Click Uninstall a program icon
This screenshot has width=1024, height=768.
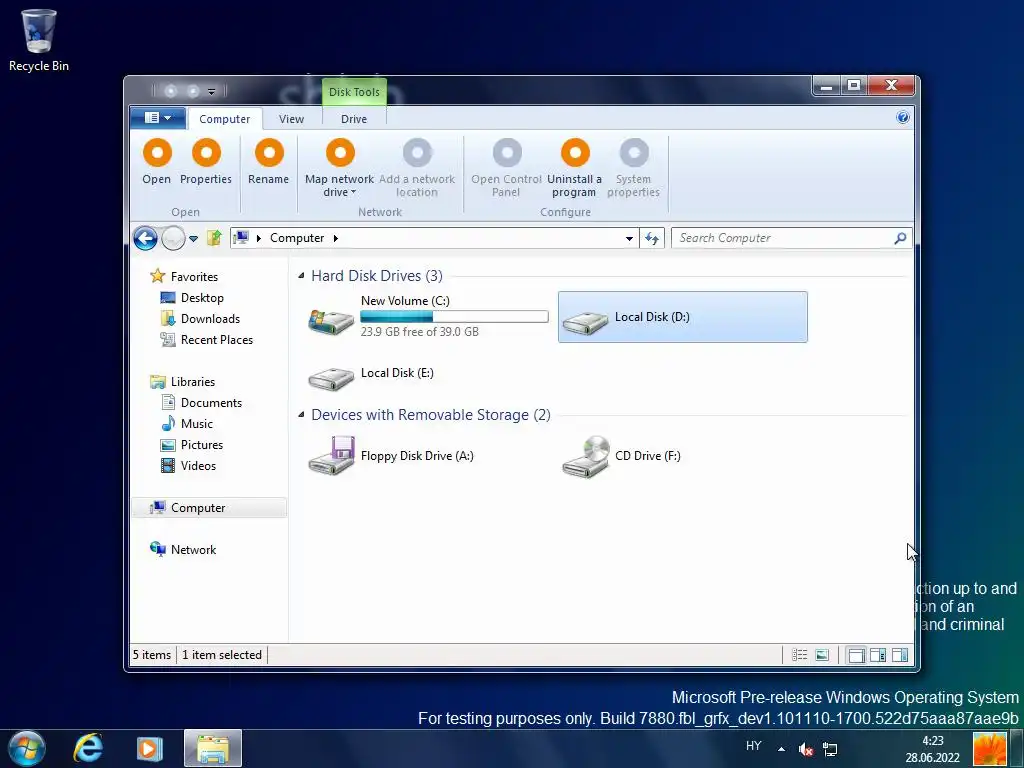coord(575,153)
